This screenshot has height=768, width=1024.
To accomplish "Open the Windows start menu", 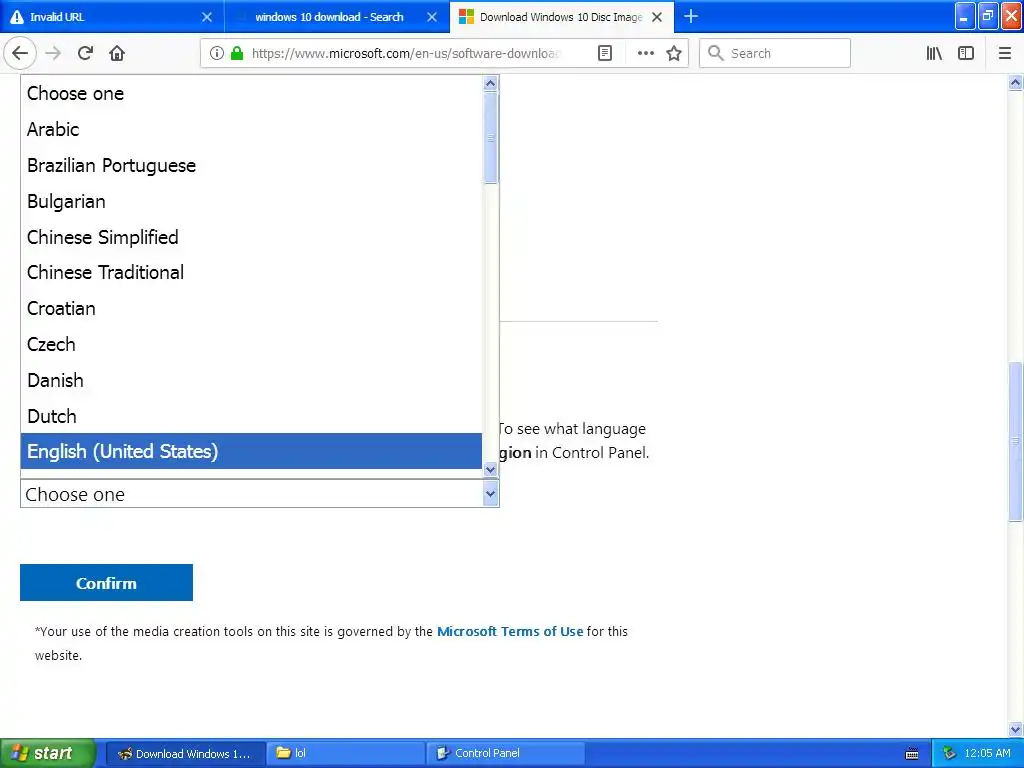I will 47,754.
